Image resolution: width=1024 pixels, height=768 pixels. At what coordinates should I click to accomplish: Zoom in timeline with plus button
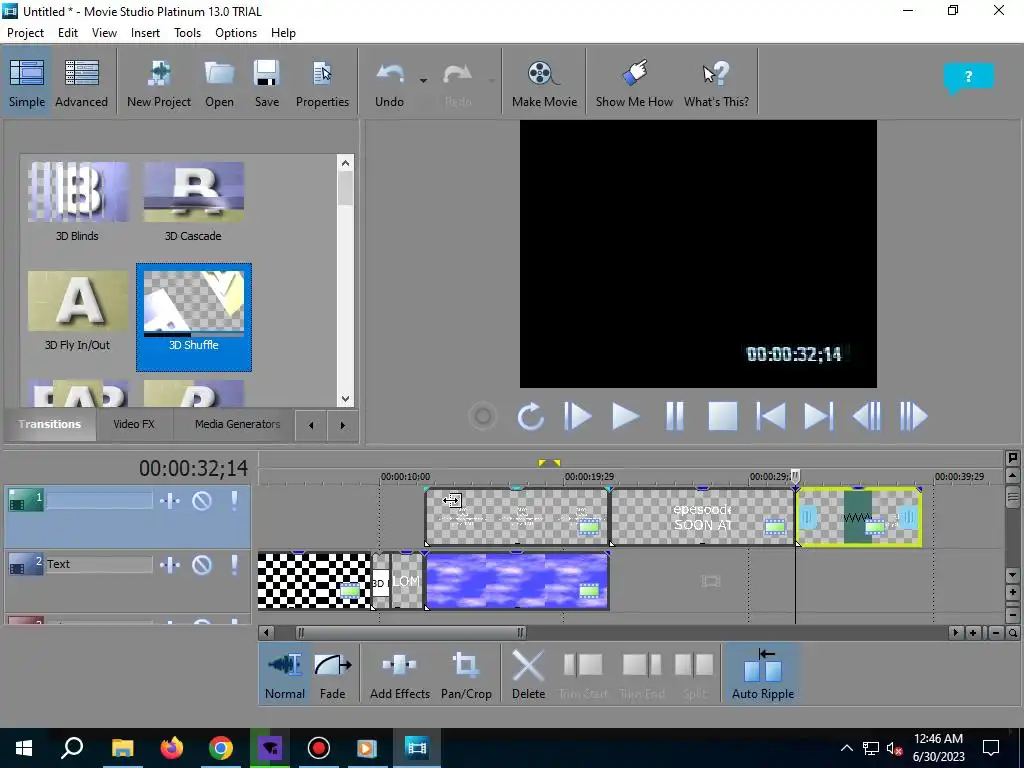coord(973,633)
